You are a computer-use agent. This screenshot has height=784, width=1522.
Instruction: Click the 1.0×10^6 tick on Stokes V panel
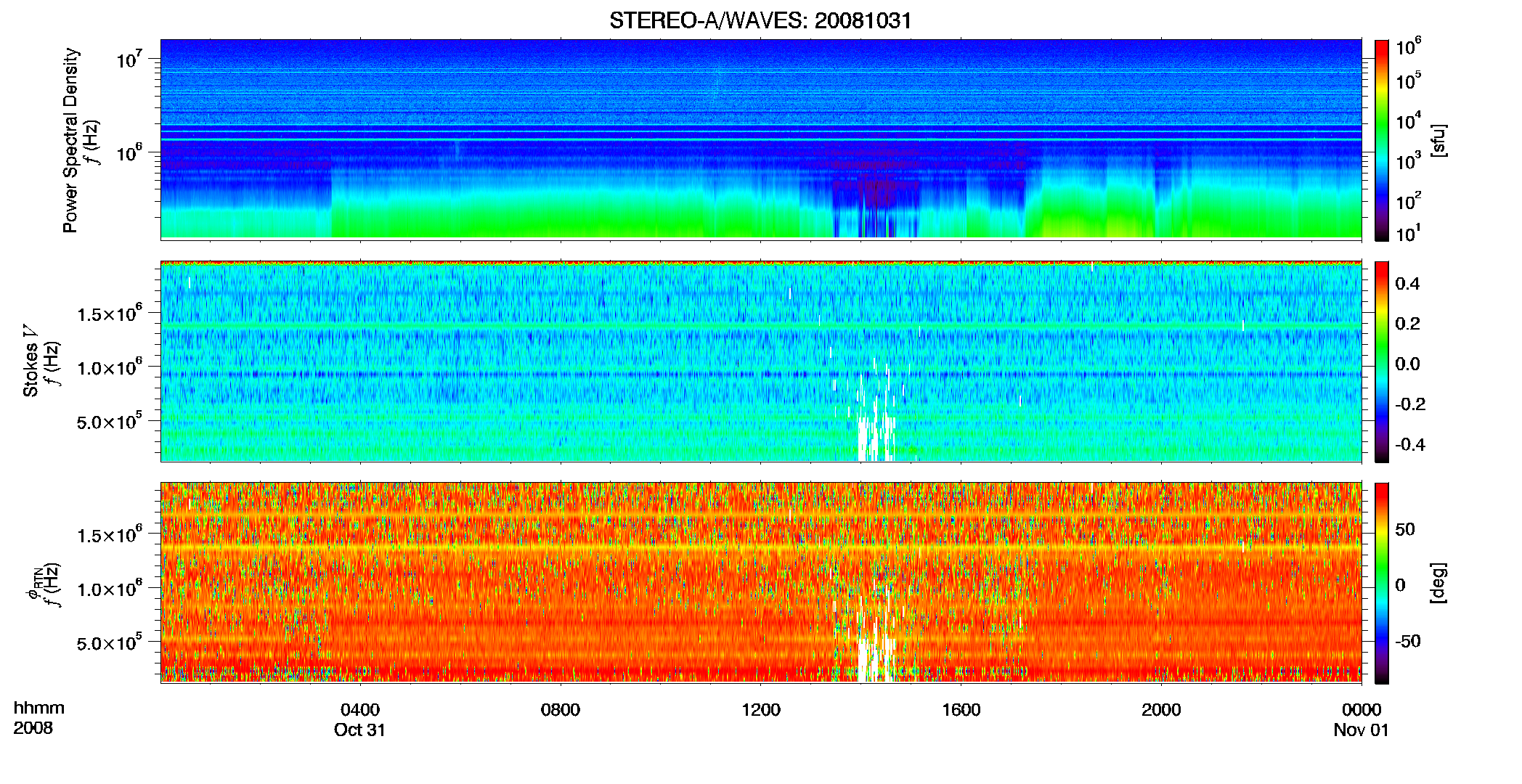(x=110, y=367)
